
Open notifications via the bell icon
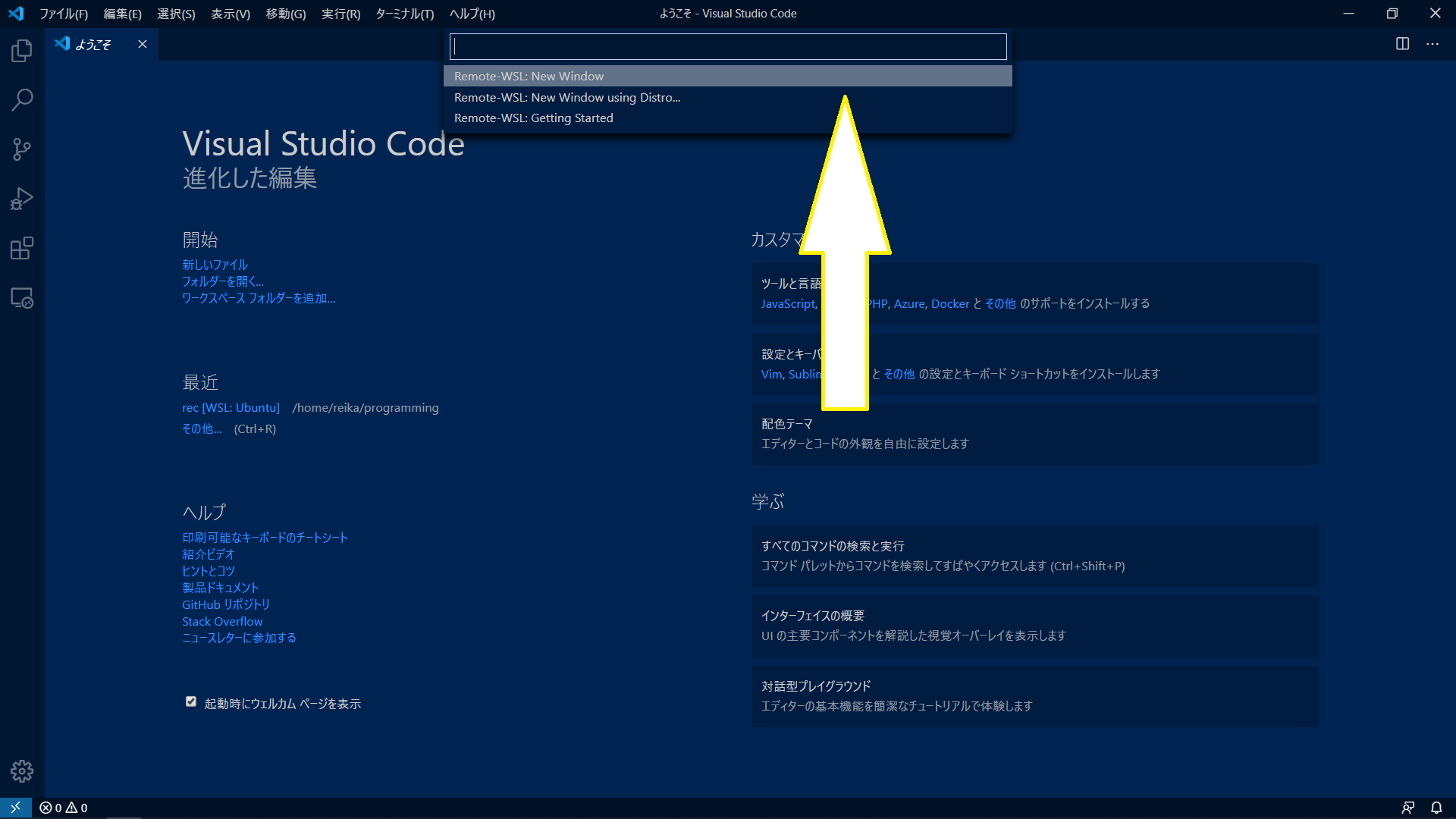point(1437,808)
